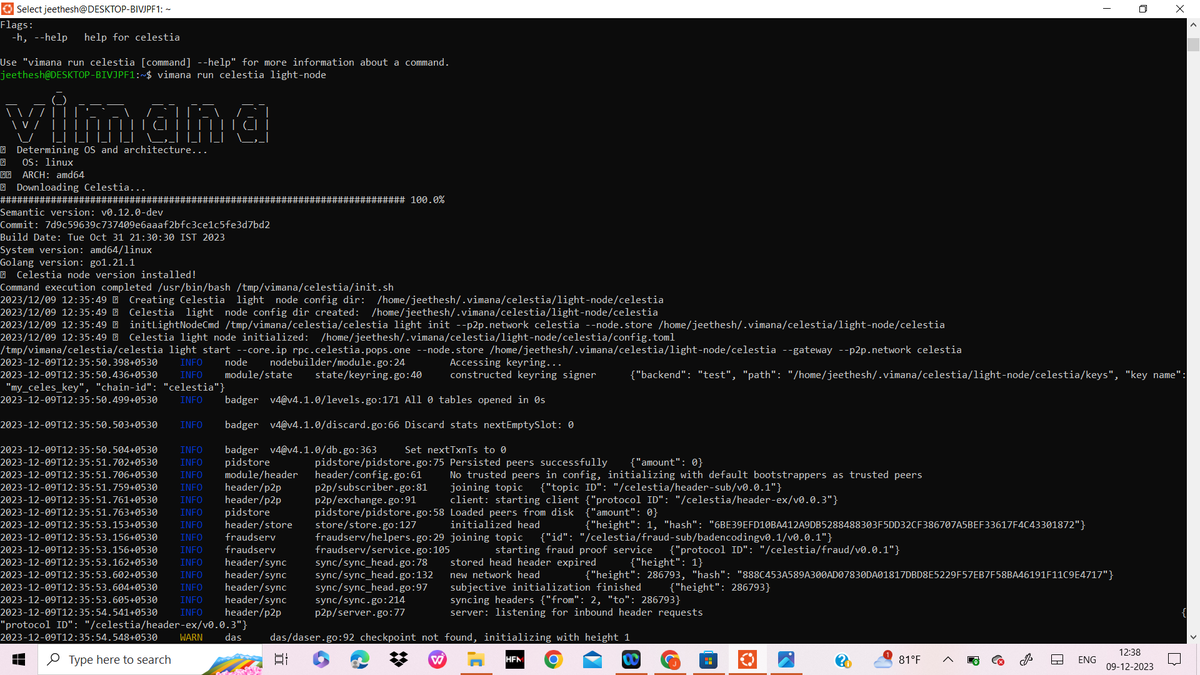Click 'System version: amd64/linux' line
The height and width of the screenshot is (675, 1200).
pyautogui.click(x=76, y=250)
